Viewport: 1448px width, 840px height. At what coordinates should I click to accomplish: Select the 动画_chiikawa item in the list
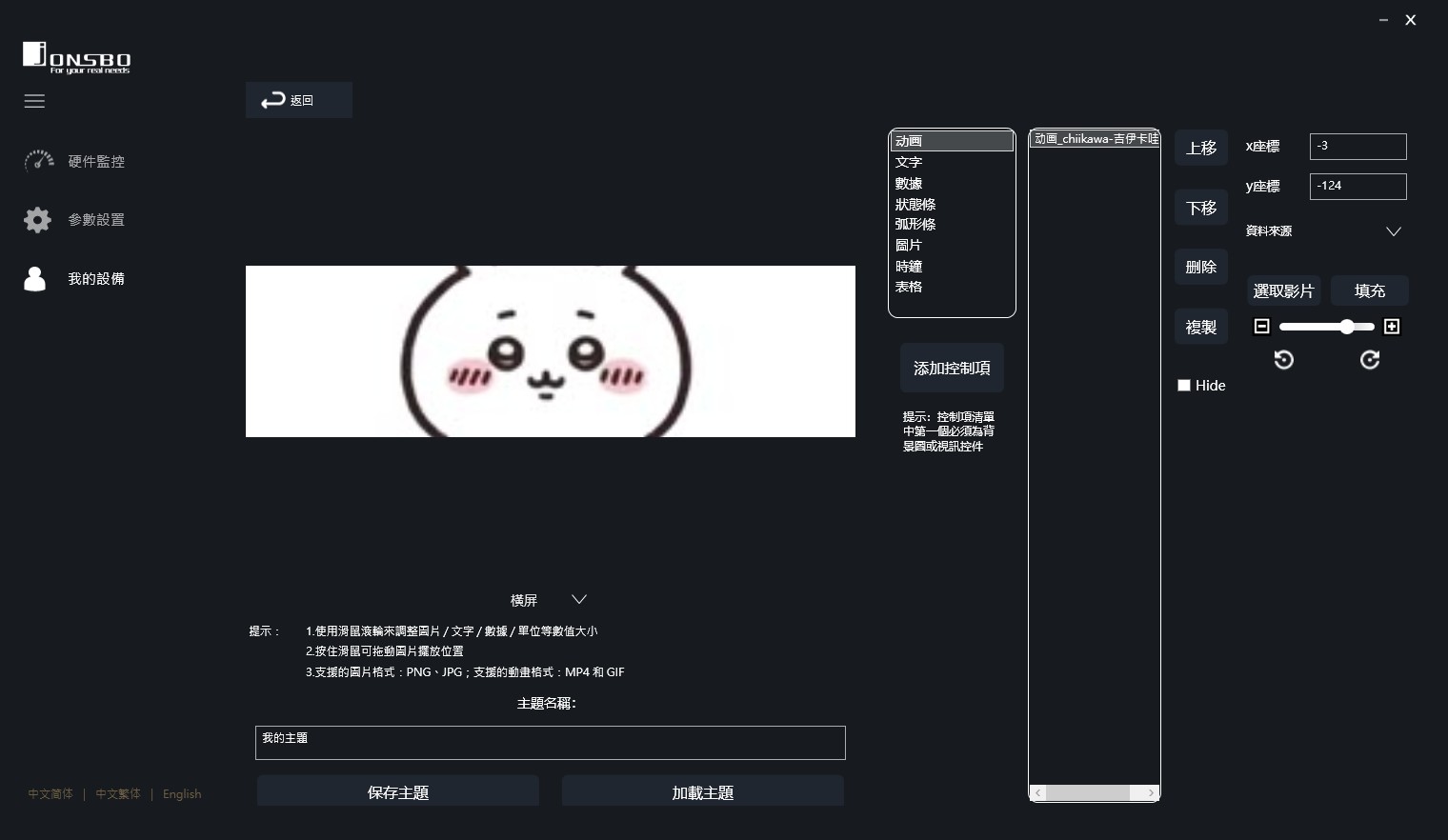click(1095, 139)
